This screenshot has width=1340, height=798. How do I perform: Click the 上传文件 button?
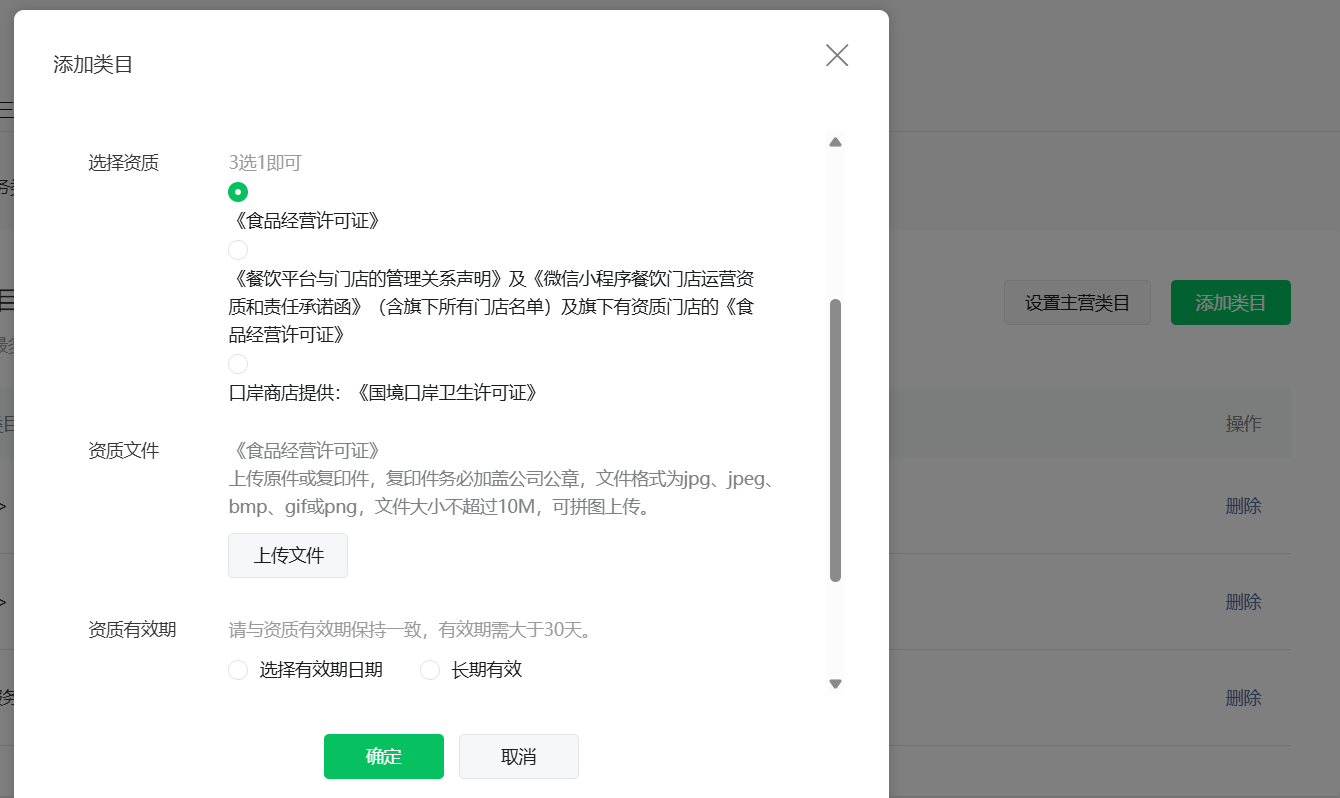(x=288, y=556)
